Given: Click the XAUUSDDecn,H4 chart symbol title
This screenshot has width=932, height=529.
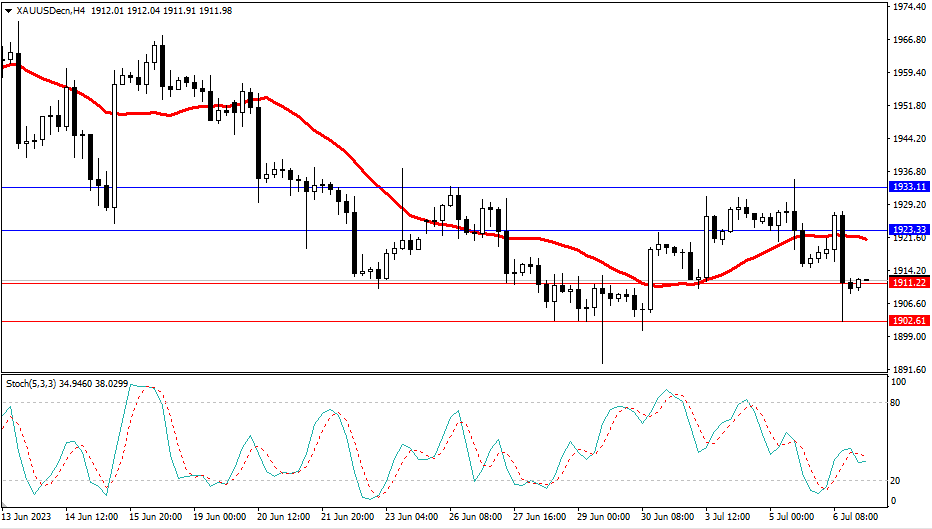Looking at the screenshot, I should 45,9.
